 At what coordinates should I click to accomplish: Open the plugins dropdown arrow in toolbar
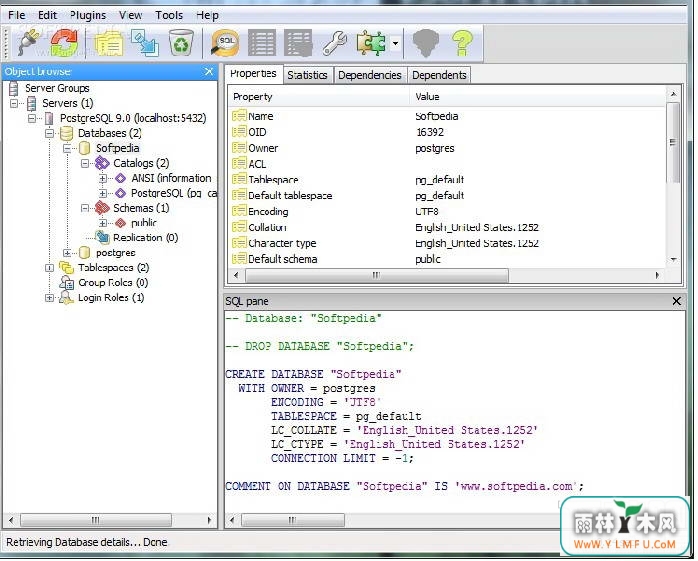tap(395, 44)
